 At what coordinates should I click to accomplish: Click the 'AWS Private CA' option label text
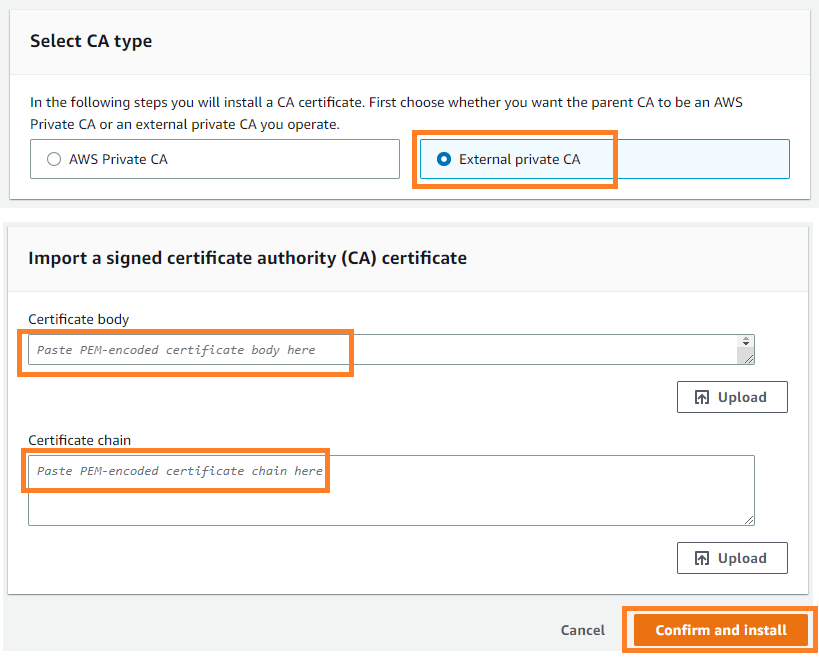(x=118, y=159)
